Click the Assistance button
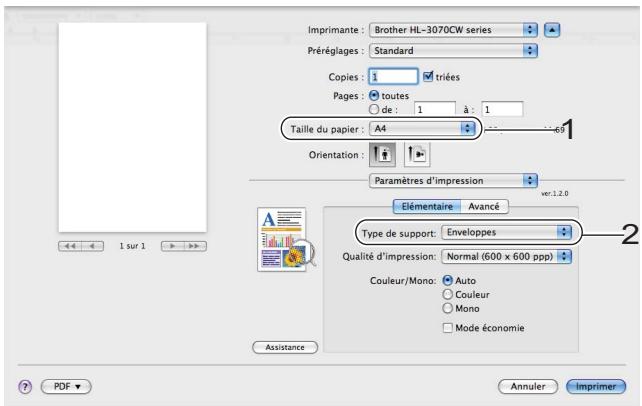 tap(285, 347)
